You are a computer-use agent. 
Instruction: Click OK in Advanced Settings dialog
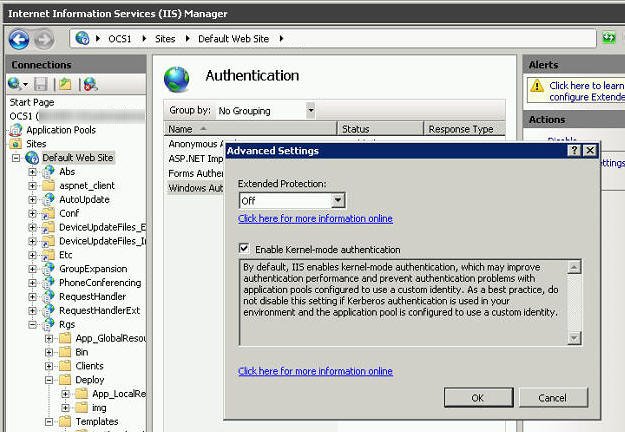[478, 398]
